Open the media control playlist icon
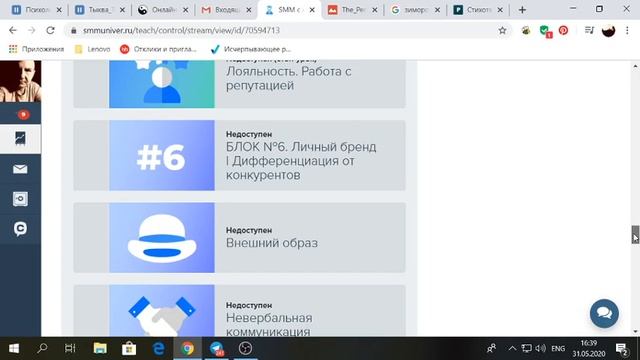Viewport: 640px width, 360px height. click(x=589, y=30)
